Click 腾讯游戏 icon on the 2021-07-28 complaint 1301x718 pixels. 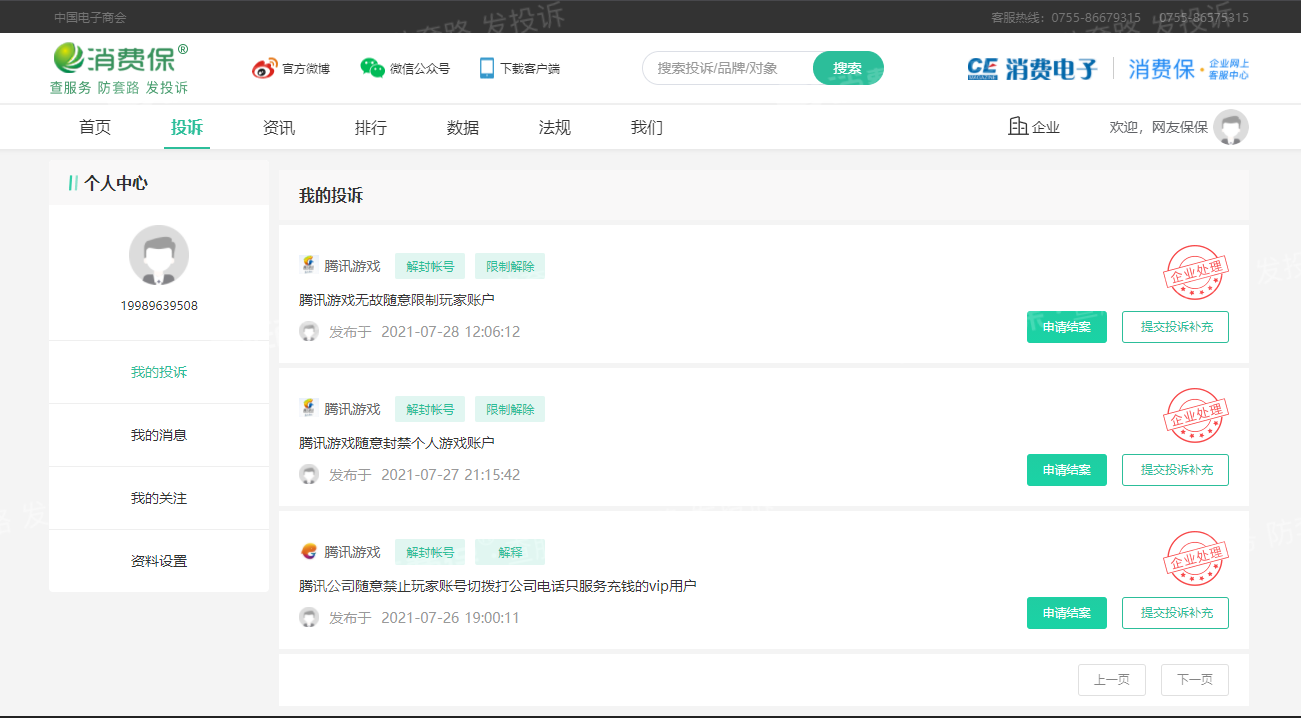[308, 266]
